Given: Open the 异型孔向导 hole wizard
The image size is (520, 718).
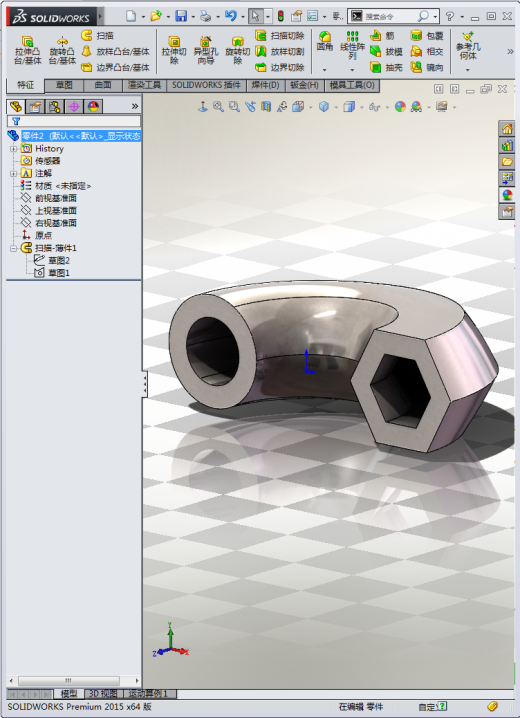Looking at the screenshot, I should pyautogui.click(x=206, y=50).
